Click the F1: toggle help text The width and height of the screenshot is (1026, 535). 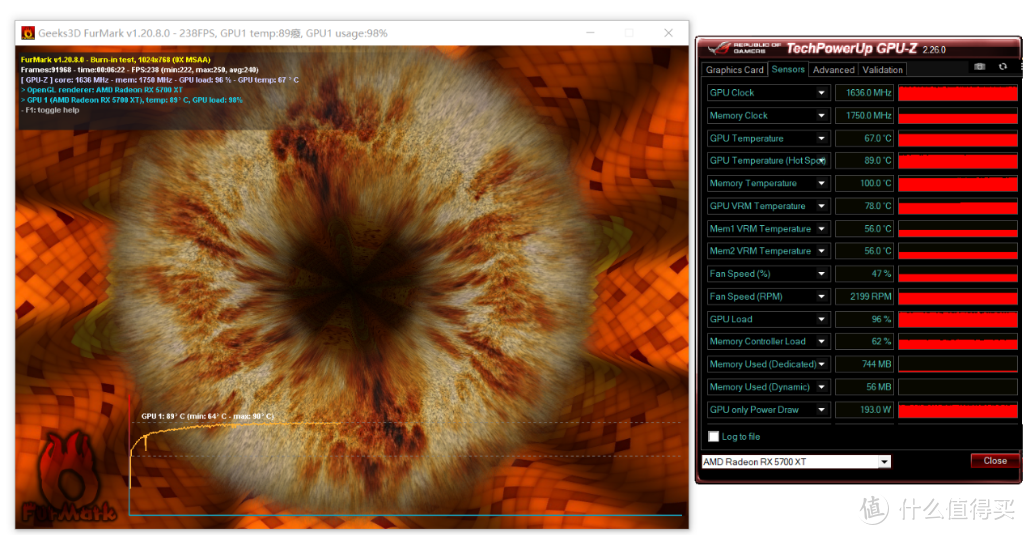click(x=50, y=110)
